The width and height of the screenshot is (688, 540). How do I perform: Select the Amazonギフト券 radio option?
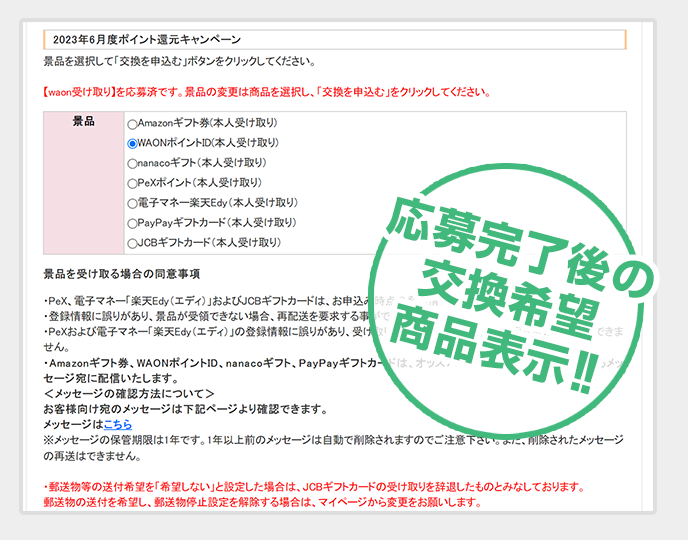[x=132, y=124]
